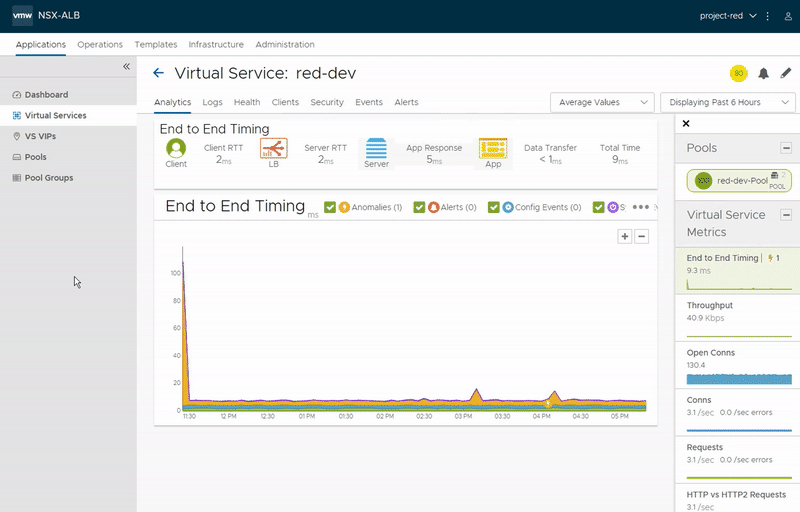Open Virtual Services in the sidebar

[x=68, y=115]
